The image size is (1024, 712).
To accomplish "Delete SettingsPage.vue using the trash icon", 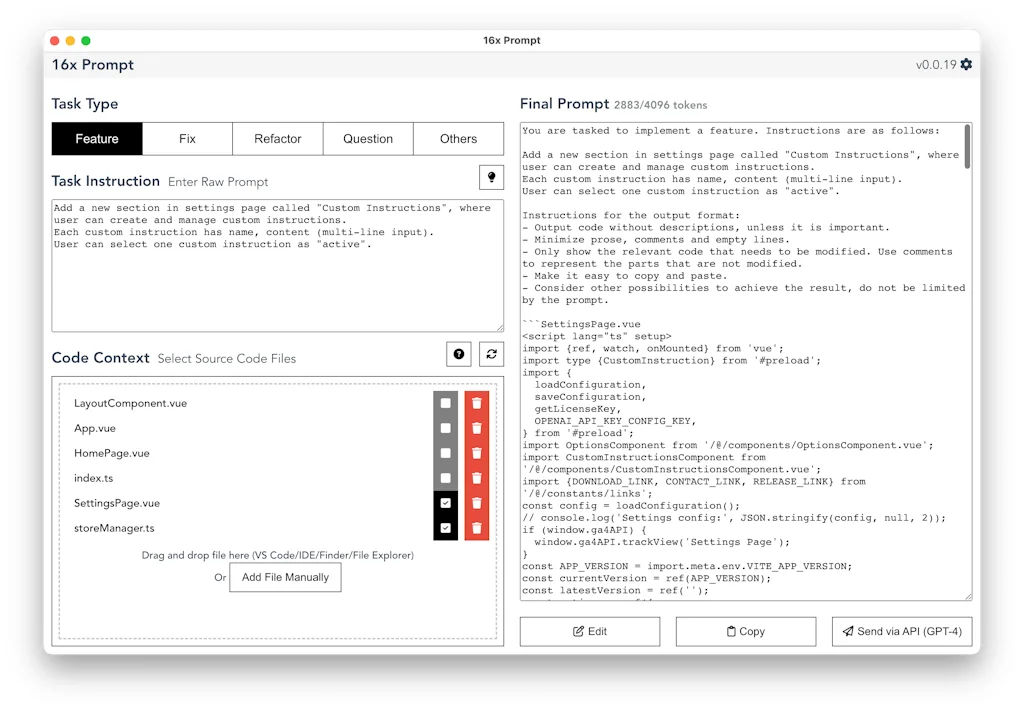I will tap(477, 503).
